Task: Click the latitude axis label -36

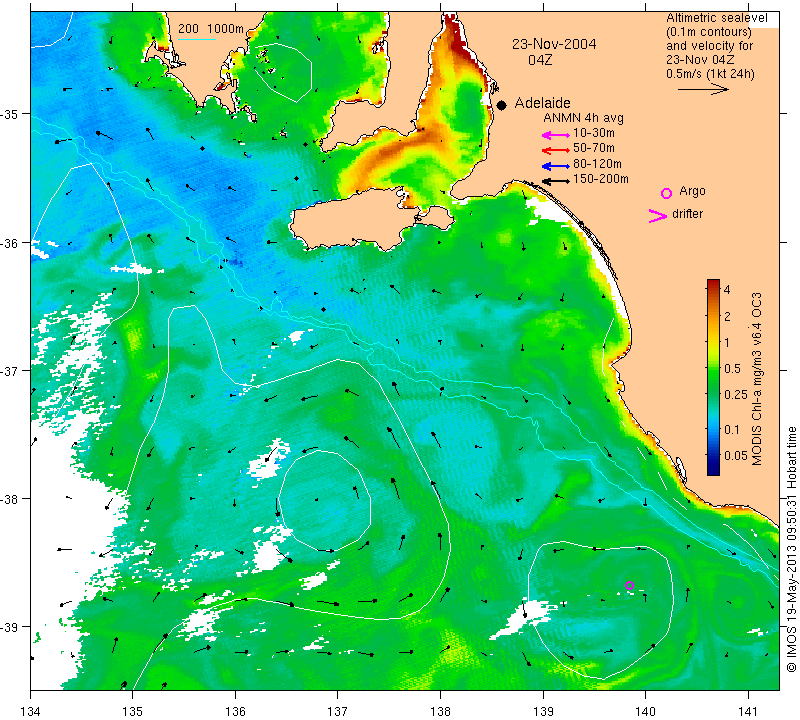Action: [x=9, y=243]
